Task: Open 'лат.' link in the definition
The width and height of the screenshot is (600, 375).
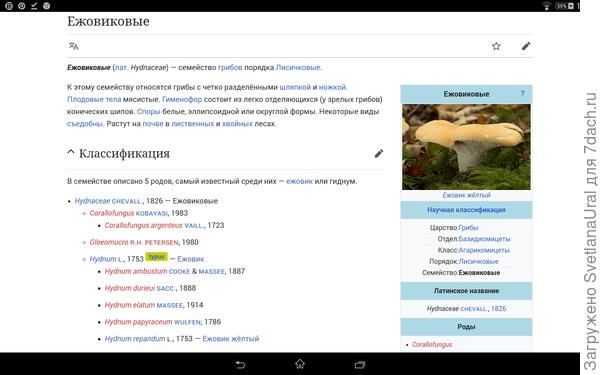Action: [121, 67]
